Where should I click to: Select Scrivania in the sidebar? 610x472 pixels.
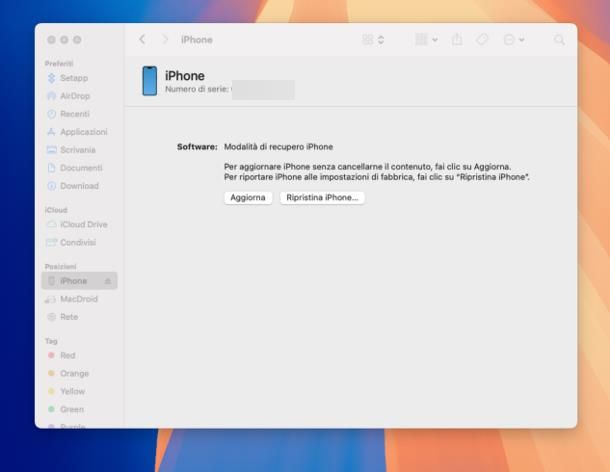[x=80, y=150]
